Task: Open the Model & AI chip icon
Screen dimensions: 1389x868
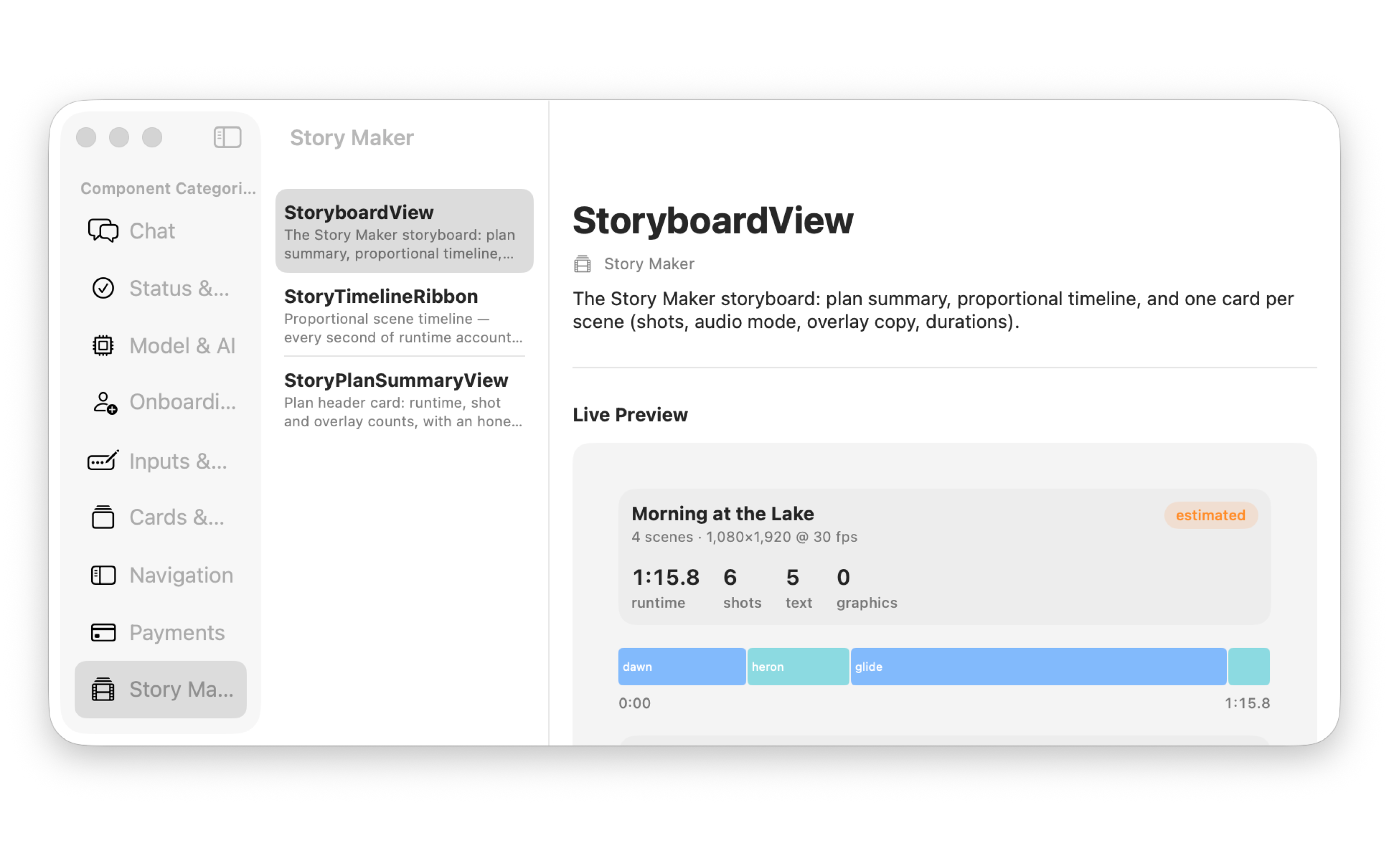Action: coord(103,346)
